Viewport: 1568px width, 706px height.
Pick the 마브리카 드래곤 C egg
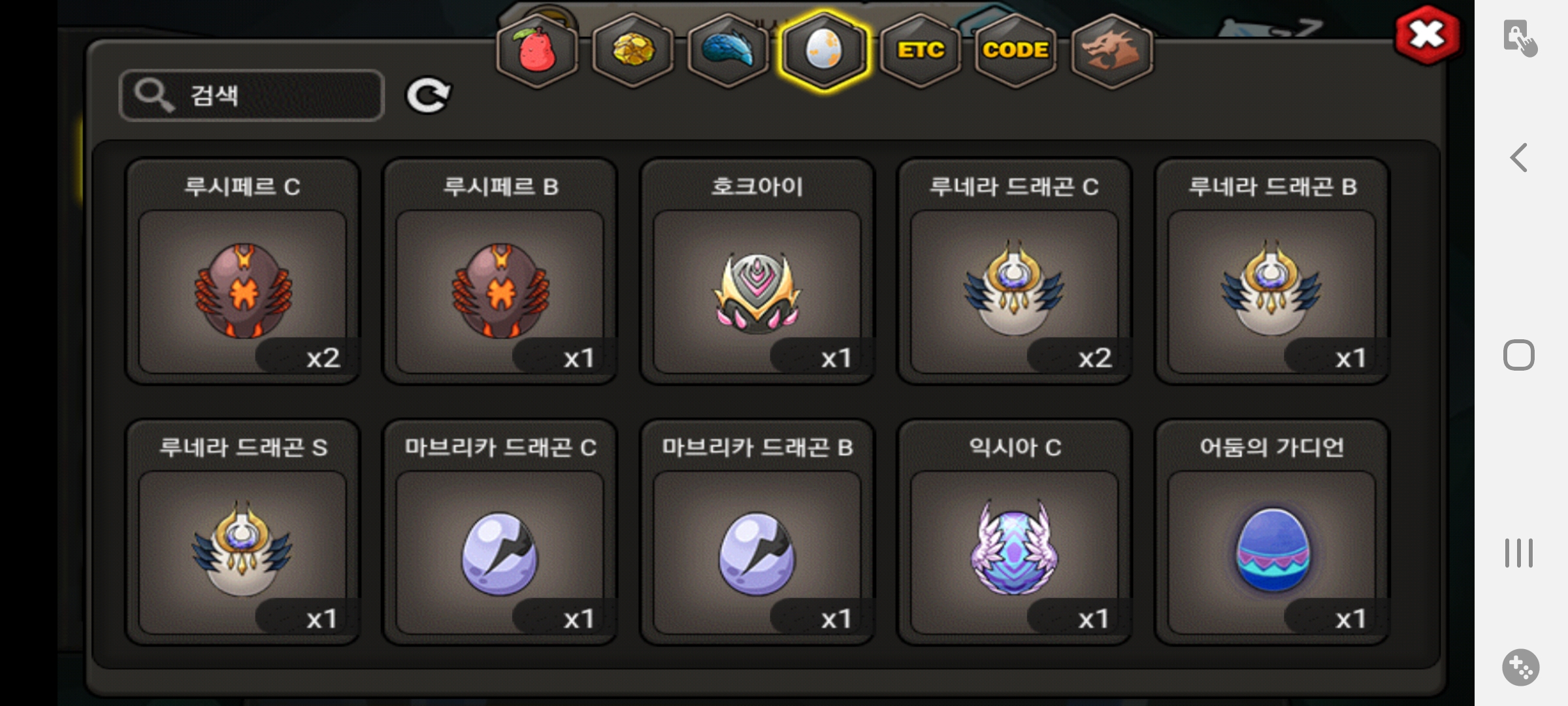click(500, 532)
